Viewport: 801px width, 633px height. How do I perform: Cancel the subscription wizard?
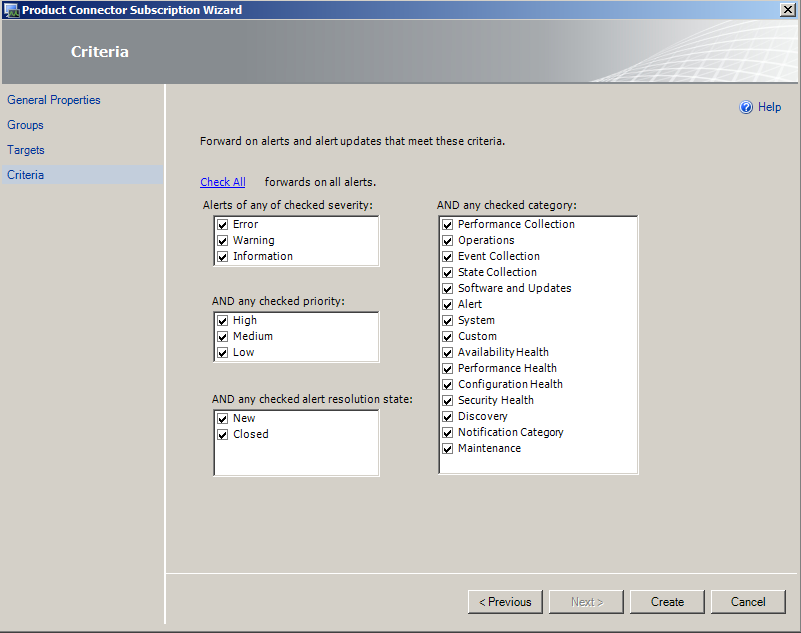748,602
